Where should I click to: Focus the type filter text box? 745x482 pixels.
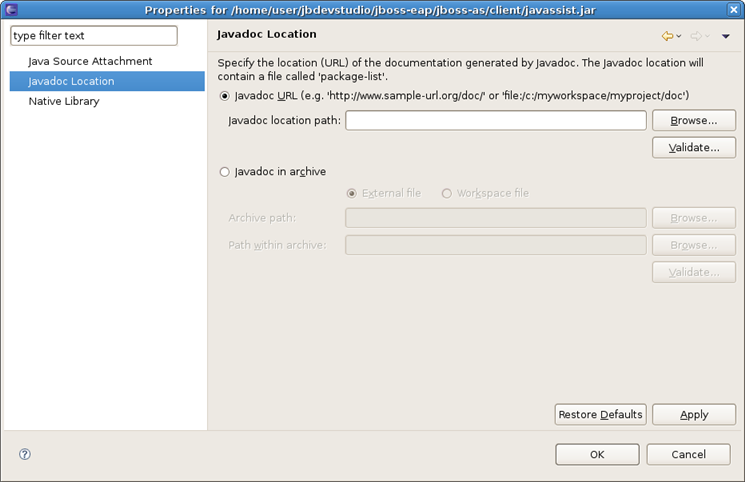coord(93,36)
